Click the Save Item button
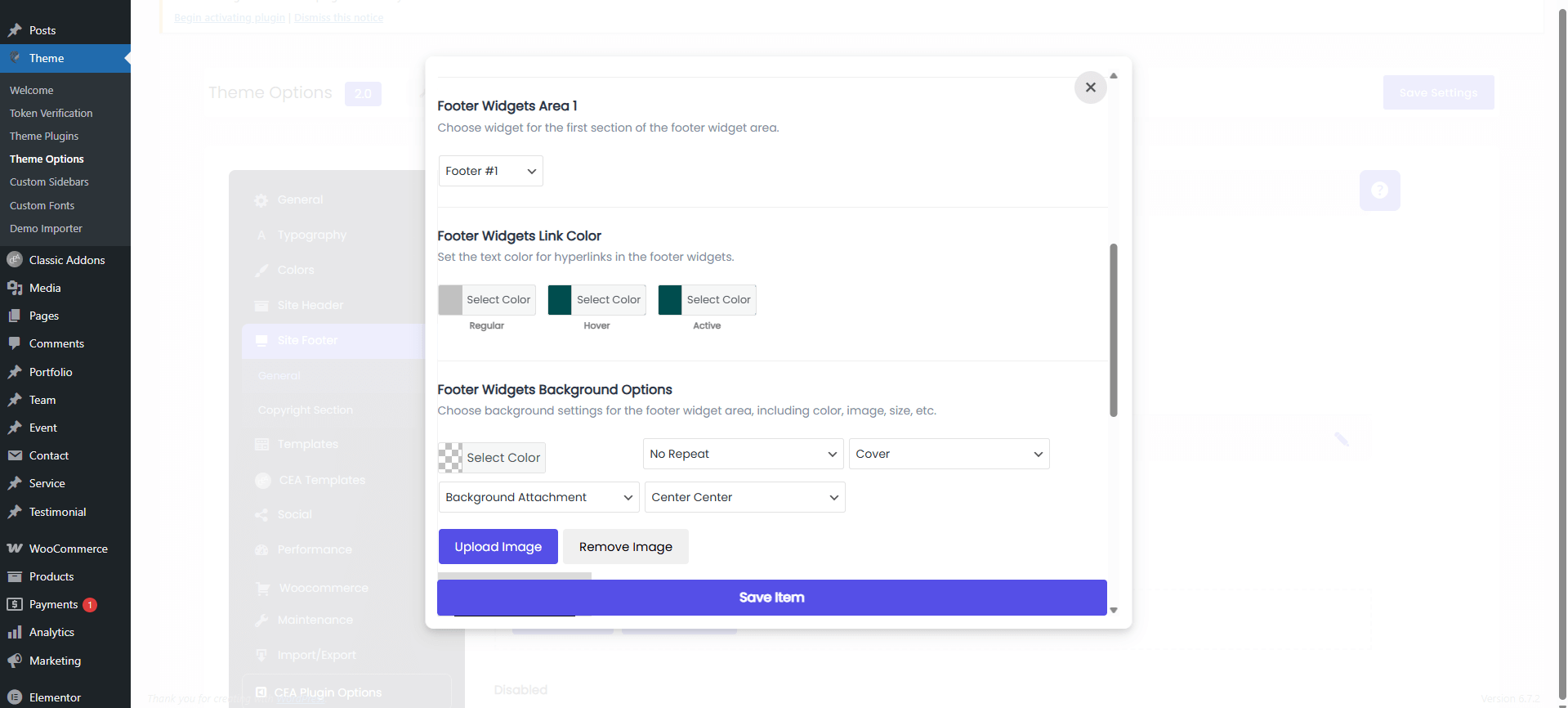 [x=771, y=598]
